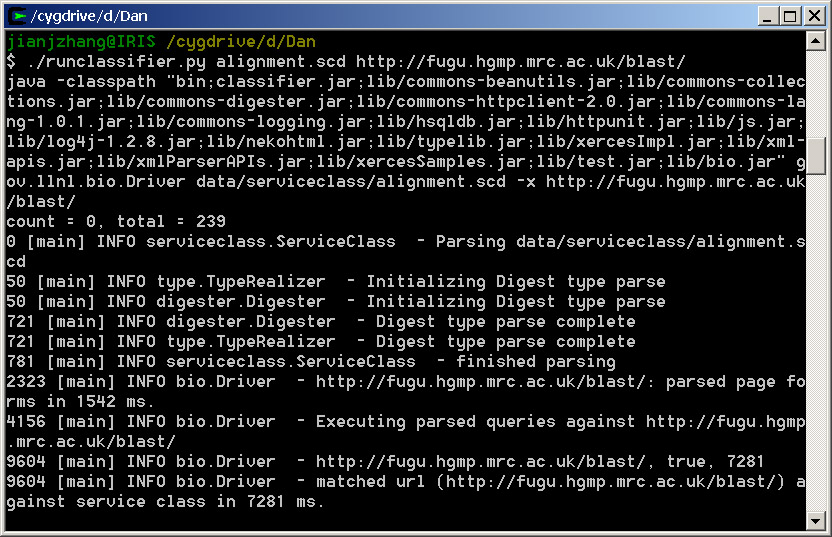The height and width of the screenshot is (537, 832).
Task: Click the scrollbar track below the thumb
Action: tap(816, 350)
